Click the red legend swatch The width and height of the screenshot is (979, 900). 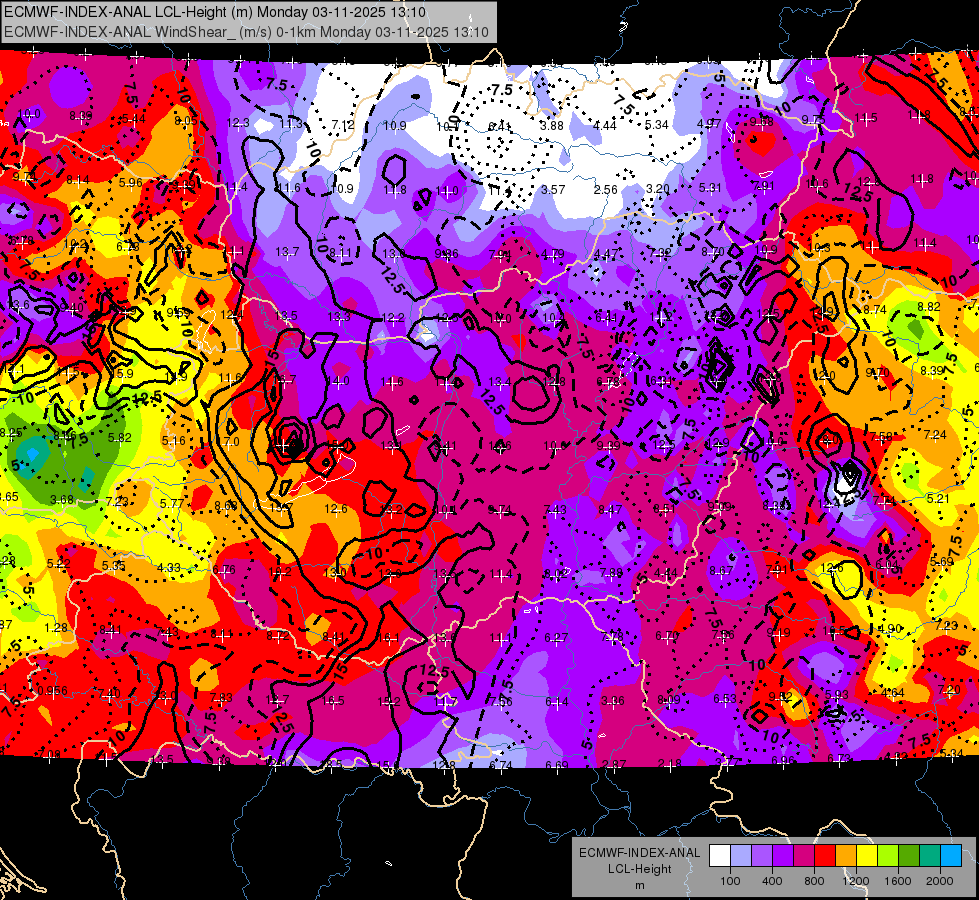pyautogui.click(x=825, y=856)
